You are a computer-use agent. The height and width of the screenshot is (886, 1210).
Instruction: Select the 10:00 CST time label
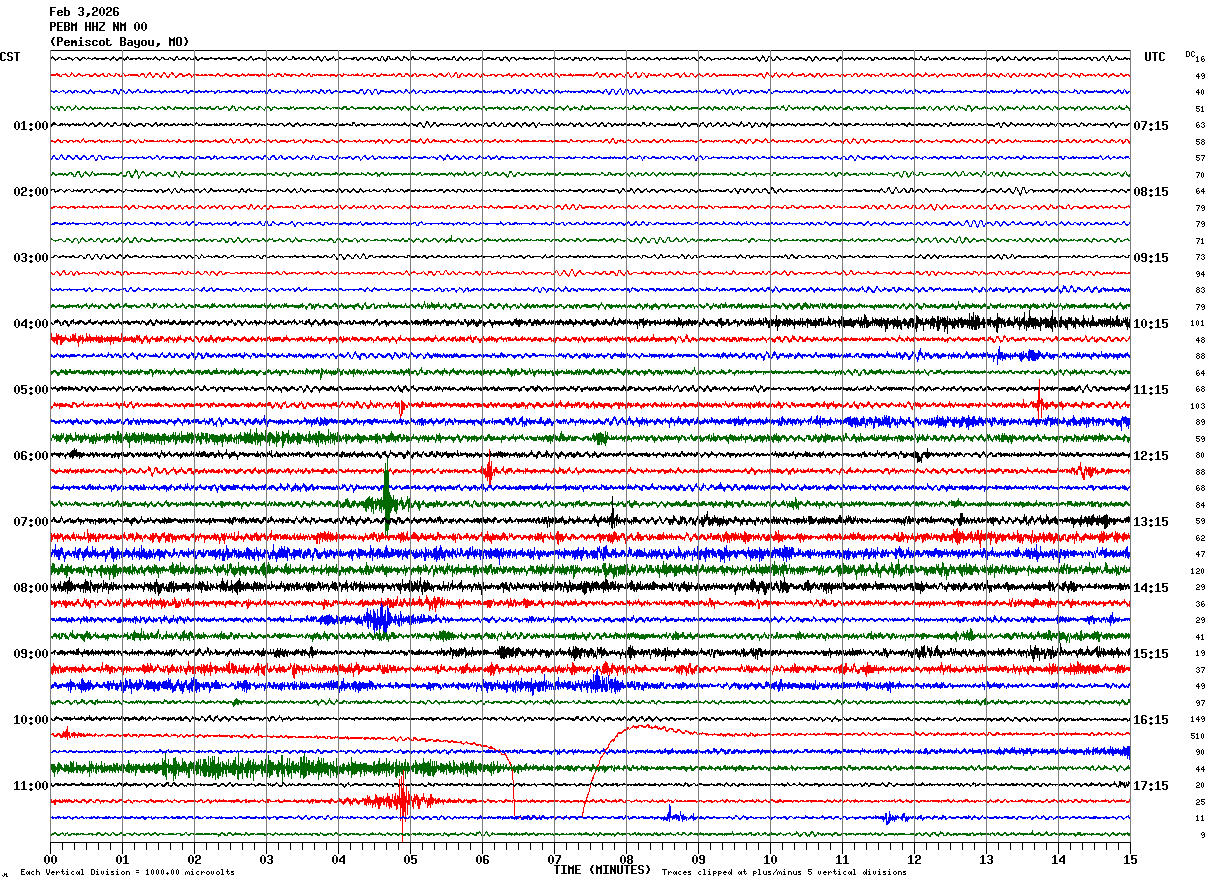coord(31,720)
